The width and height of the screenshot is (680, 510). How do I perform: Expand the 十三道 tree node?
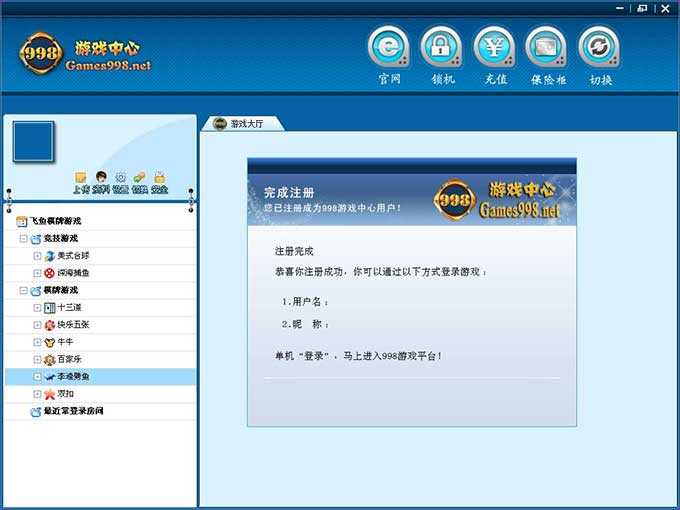coord(37,308)
